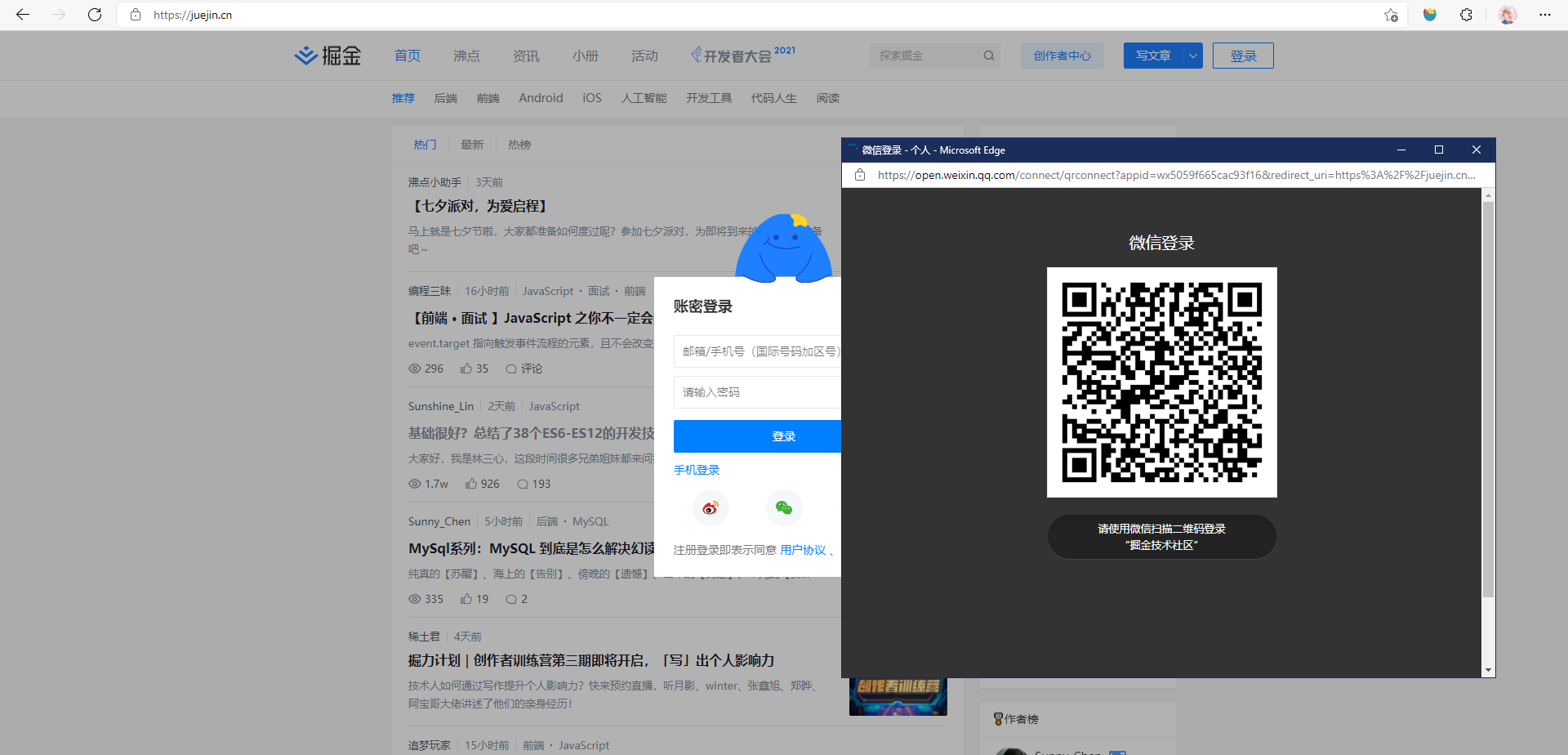Click the 手机登录 link
Viewport: 1568px width, 755px height.
pos(697,470)
